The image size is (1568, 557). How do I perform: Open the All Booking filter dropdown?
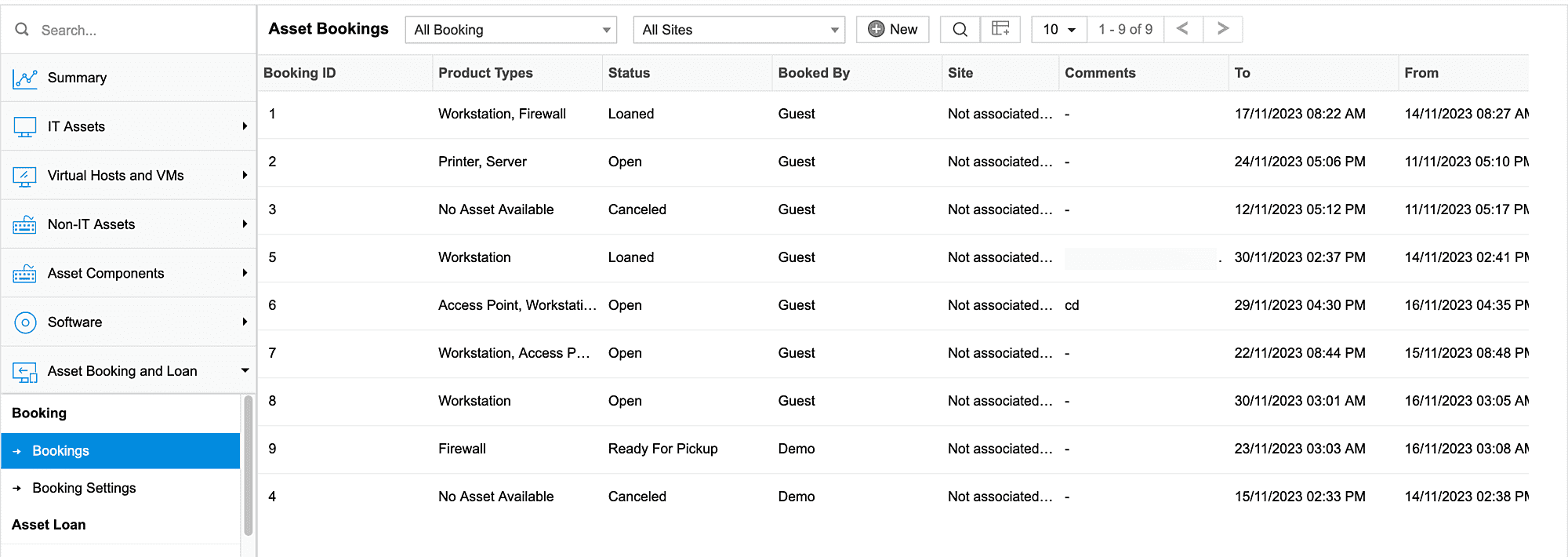511,30
